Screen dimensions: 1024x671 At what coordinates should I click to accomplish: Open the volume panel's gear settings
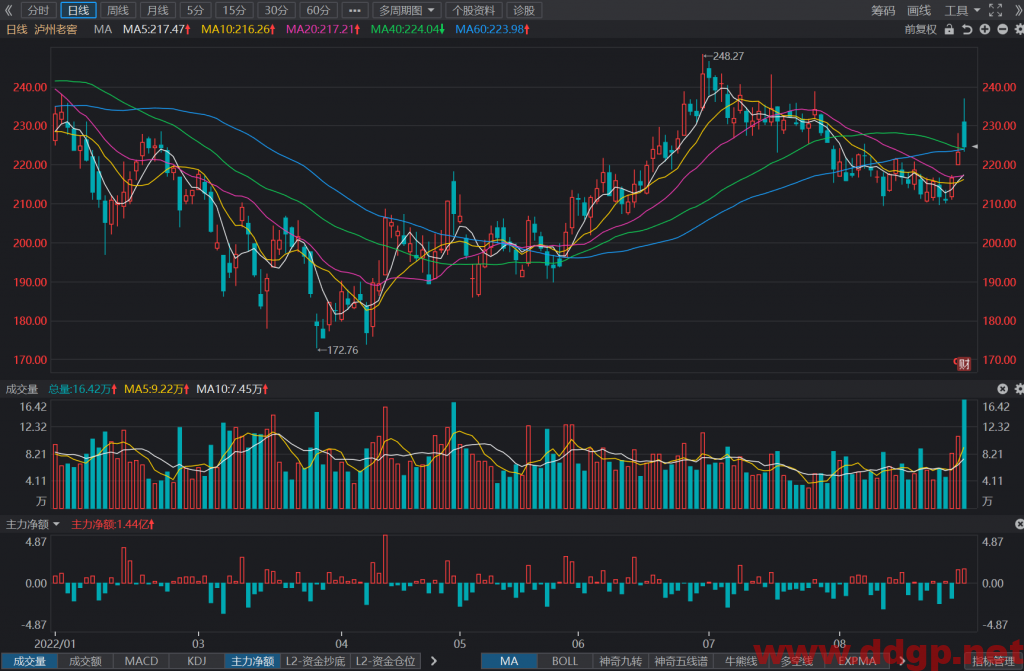1019,389
